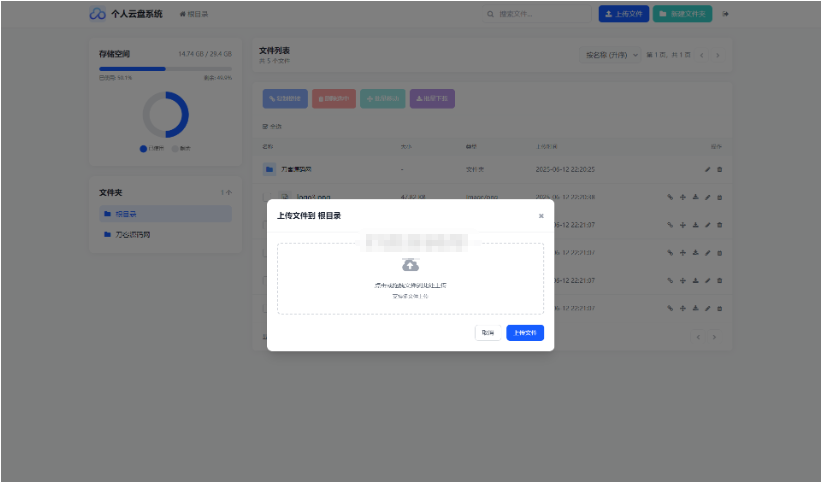The width and height of the screenshot is (821, 483).
Task: Click the 上传时间 column header
Action: coord(547,147)
